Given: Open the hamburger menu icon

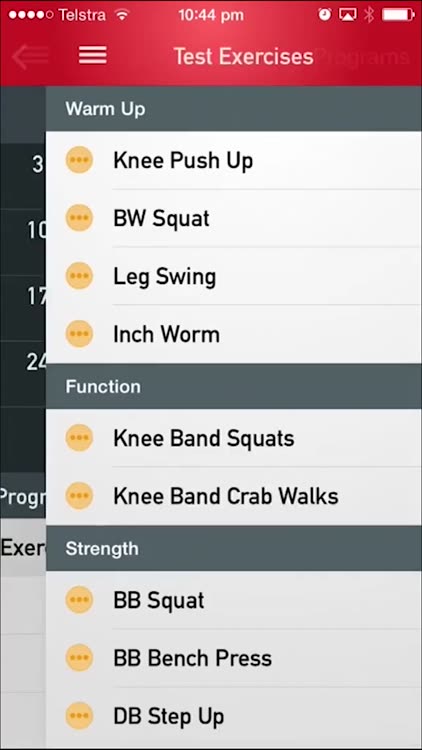Looking at the screenshot, I should point(93,55).
